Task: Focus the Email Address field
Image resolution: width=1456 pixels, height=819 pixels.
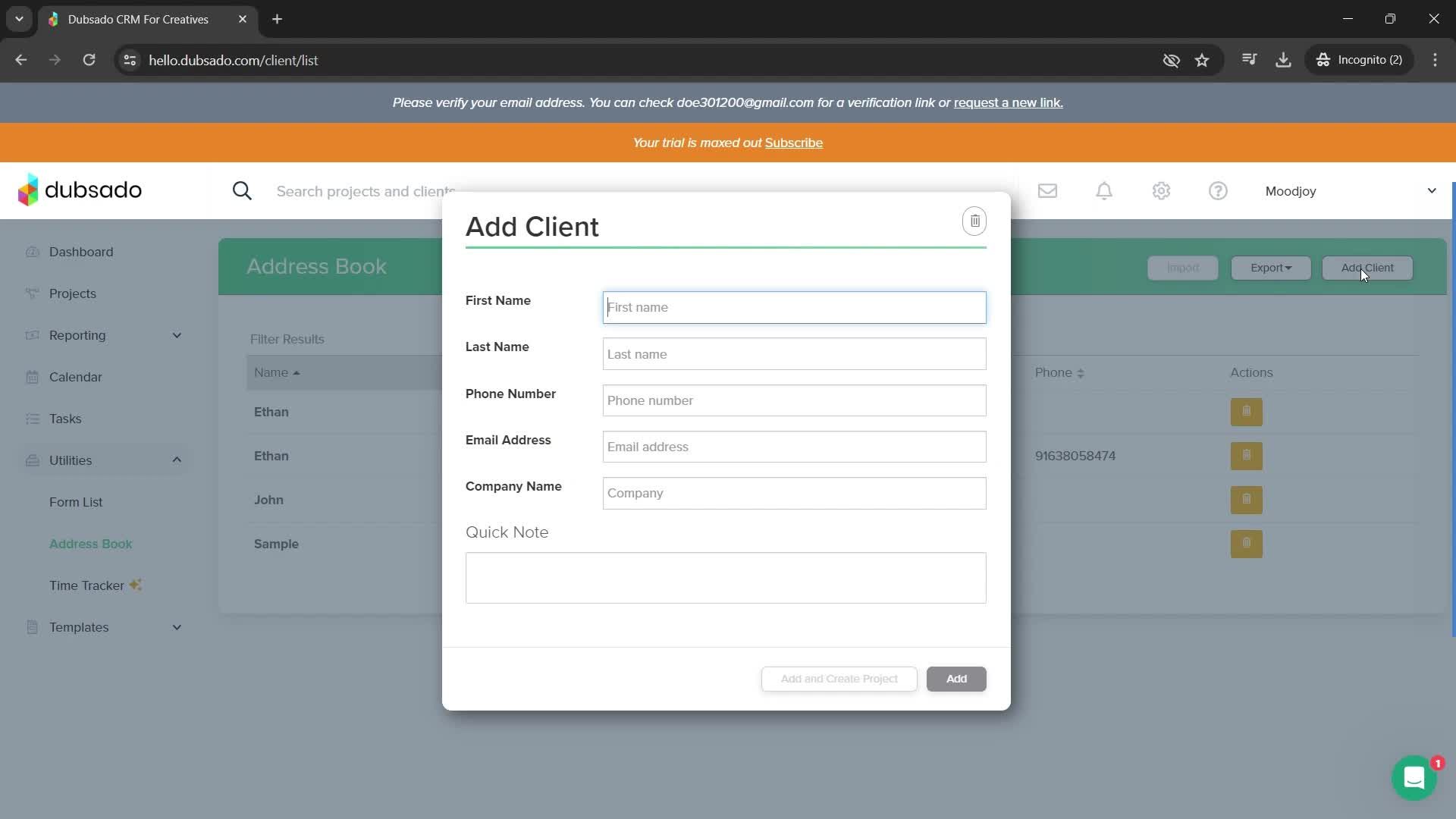Action: (x=794, y=447)
